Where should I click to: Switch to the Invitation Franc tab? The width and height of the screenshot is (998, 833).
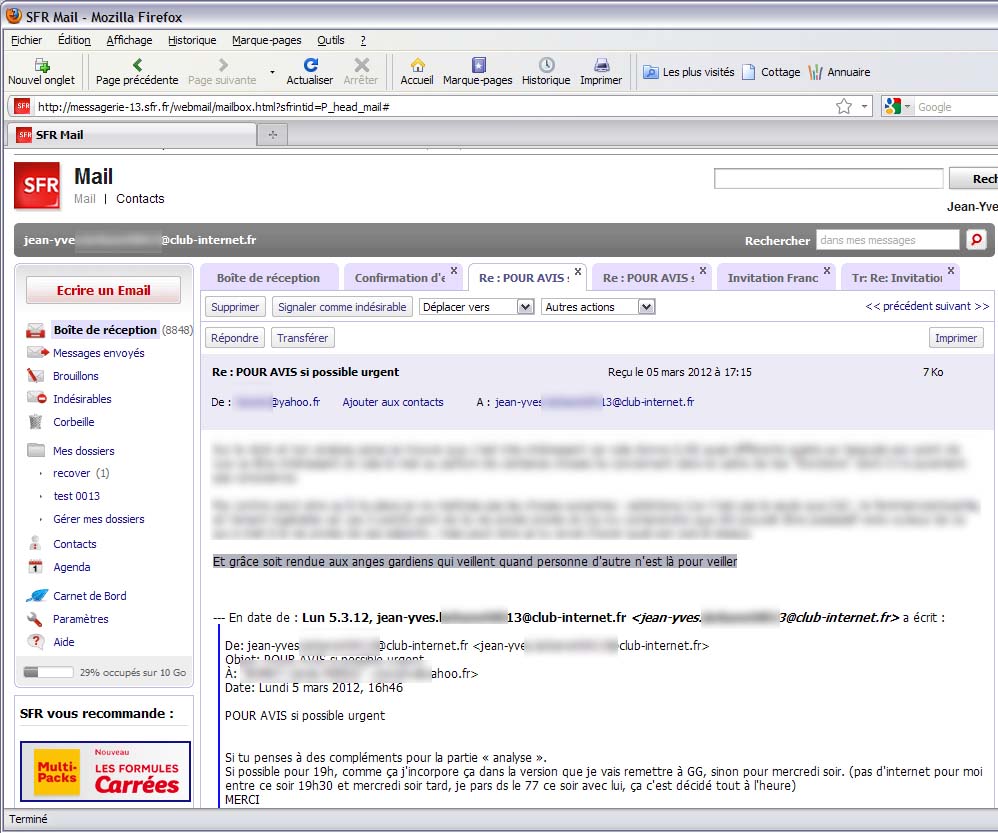click(773, 277)
